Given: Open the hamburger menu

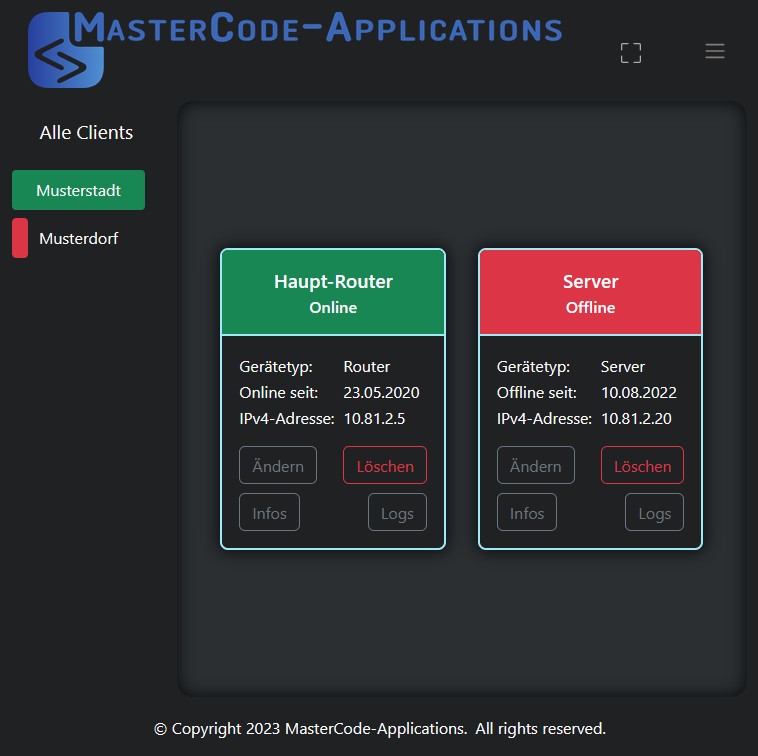Looking at the screenshot, I should (714, 51).
